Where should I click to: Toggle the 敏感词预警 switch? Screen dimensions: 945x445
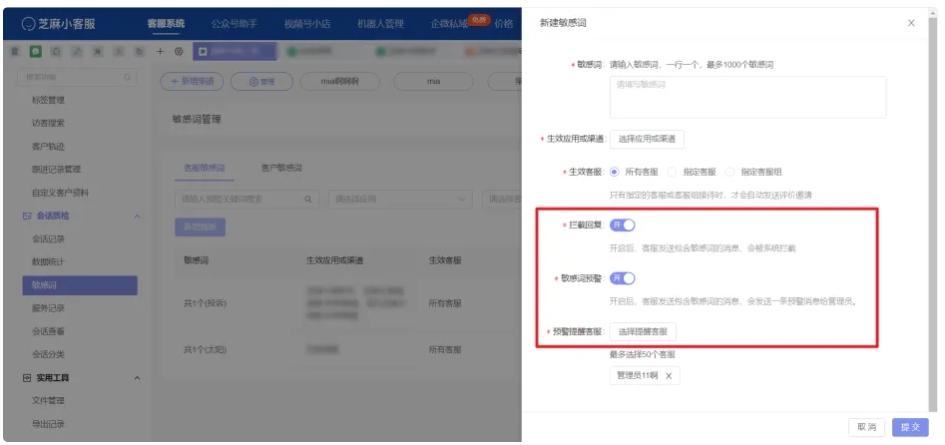622,278
